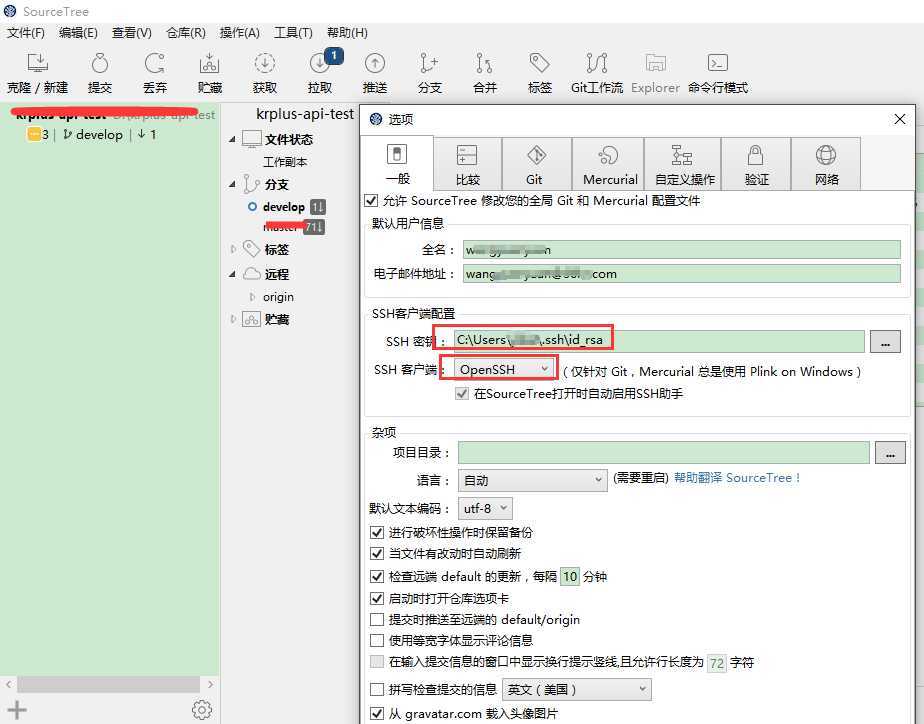Switch to the Git options tab
Screen dimensions: 924x724
coord(536,164)
